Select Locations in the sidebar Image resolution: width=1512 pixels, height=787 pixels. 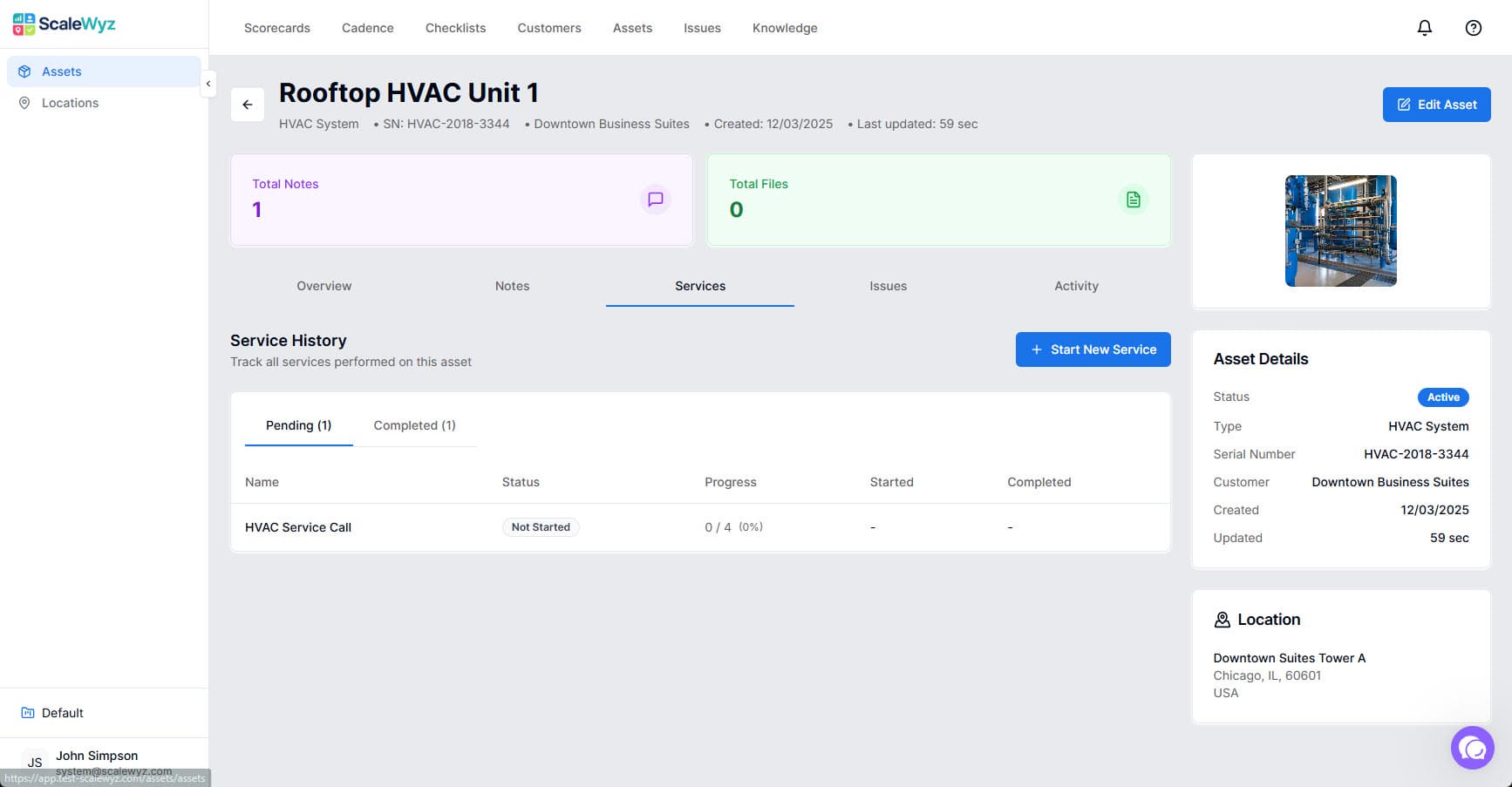(70, 103)
